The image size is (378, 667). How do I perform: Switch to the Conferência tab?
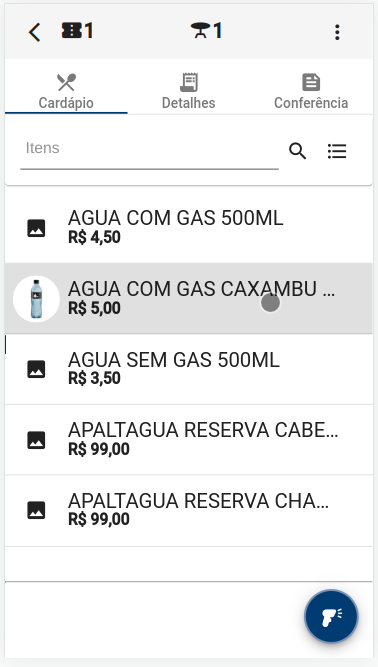(x=311, y=91)
